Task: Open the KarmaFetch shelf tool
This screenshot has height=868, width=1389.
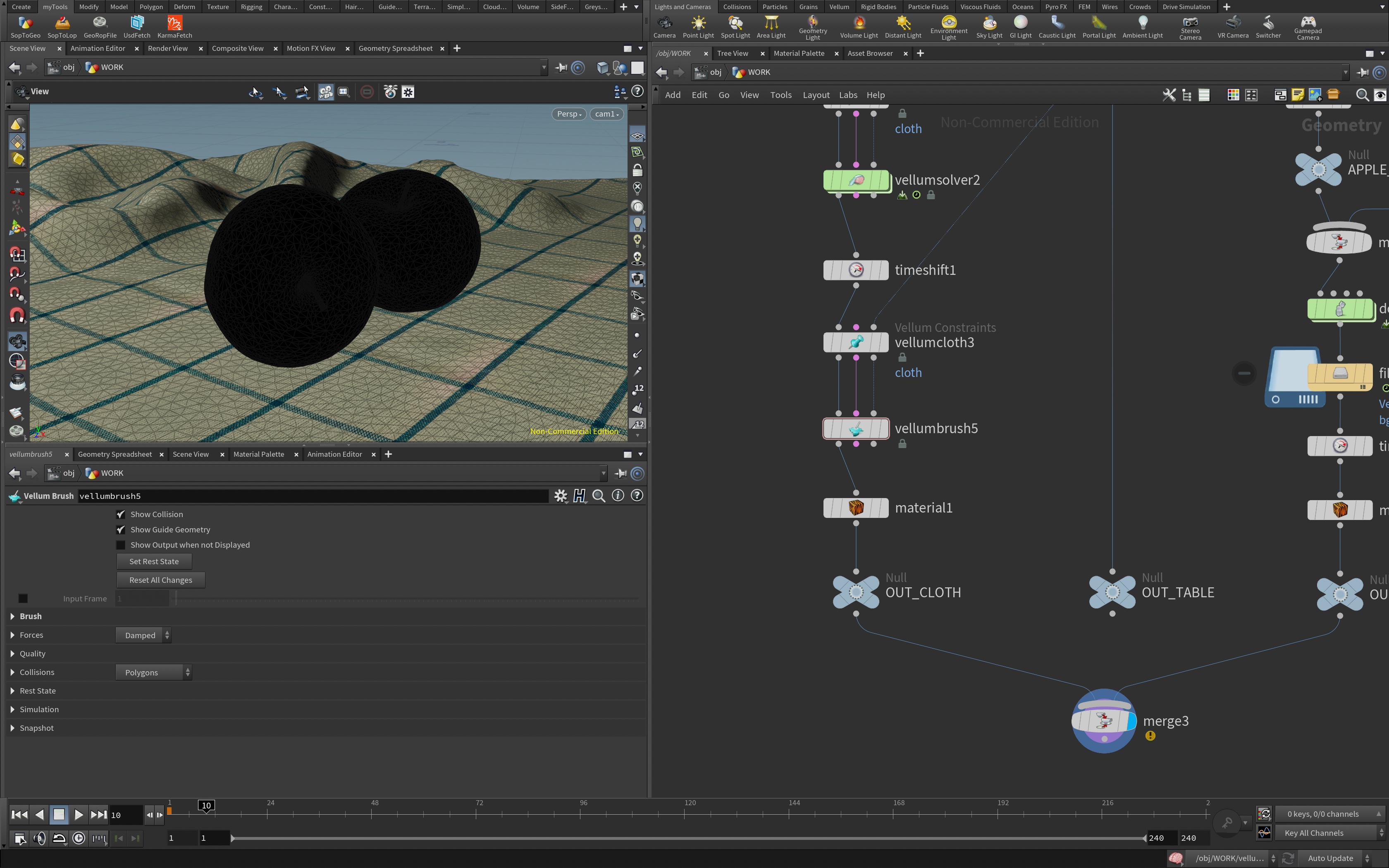Action: tap(174, 27)
